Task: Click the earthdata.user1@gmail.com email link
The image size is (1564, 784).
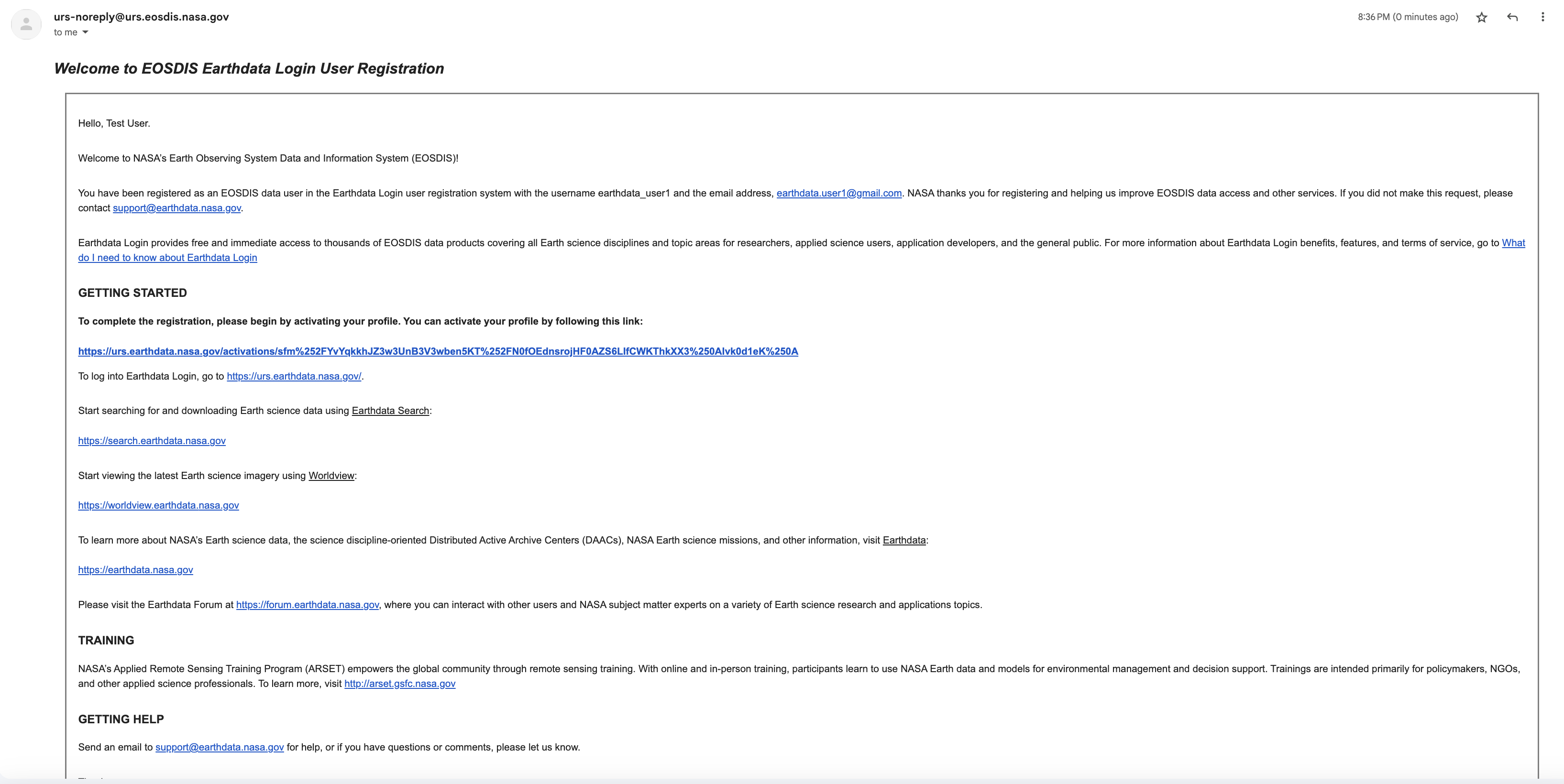Action: click(838, 193)
